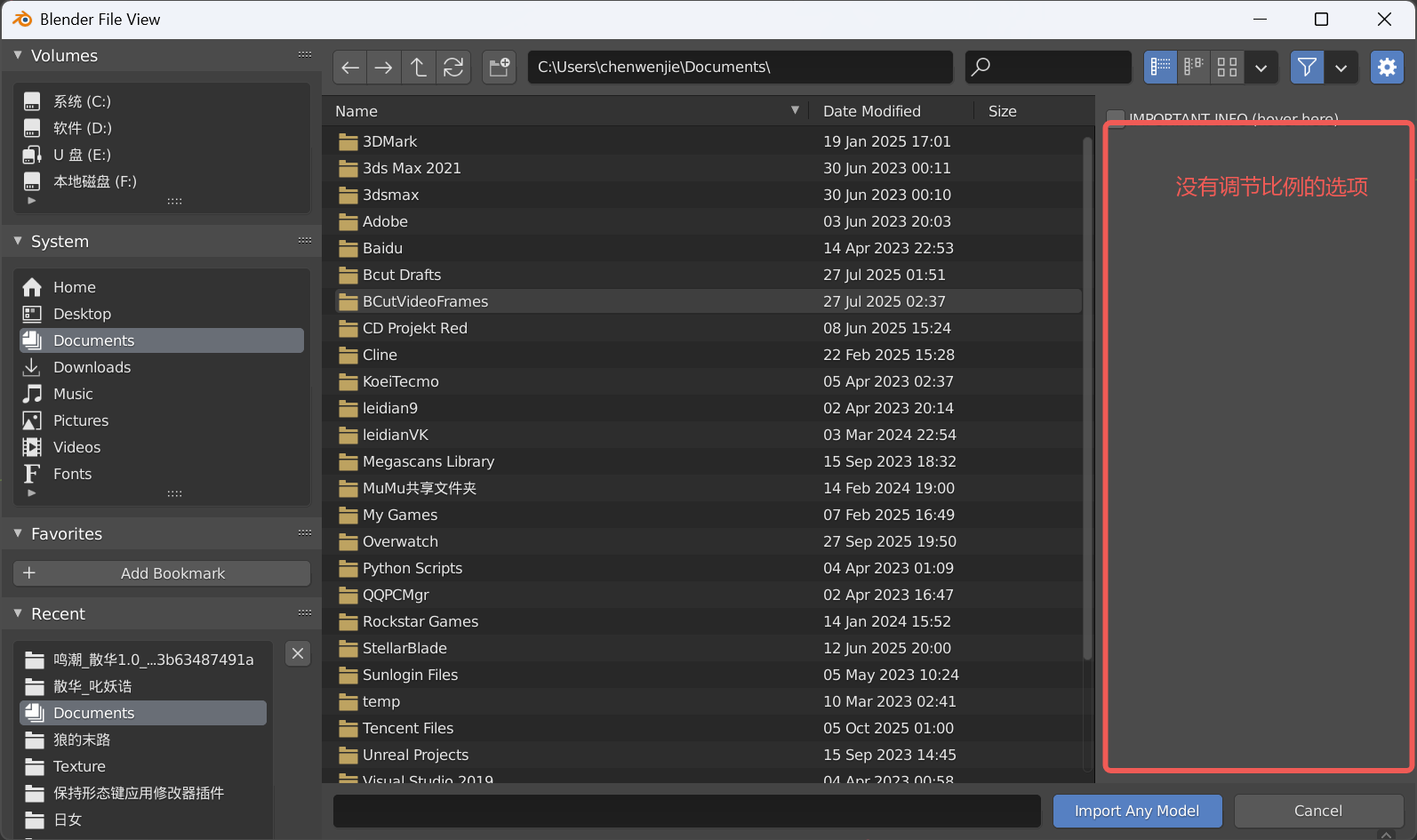Open Downloads in System list

pyautogui.click(x=92, y=367)
